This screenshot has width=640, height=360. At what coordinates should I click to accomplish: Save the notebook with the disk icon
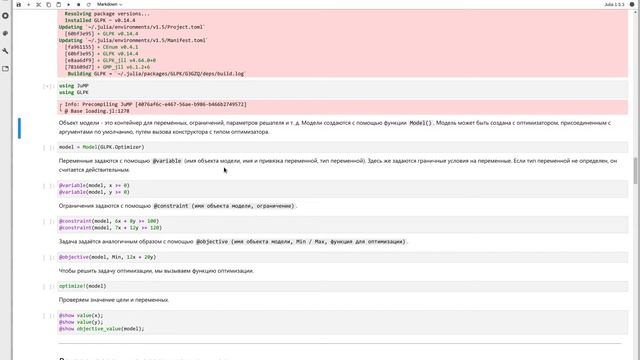click(19, 4)
